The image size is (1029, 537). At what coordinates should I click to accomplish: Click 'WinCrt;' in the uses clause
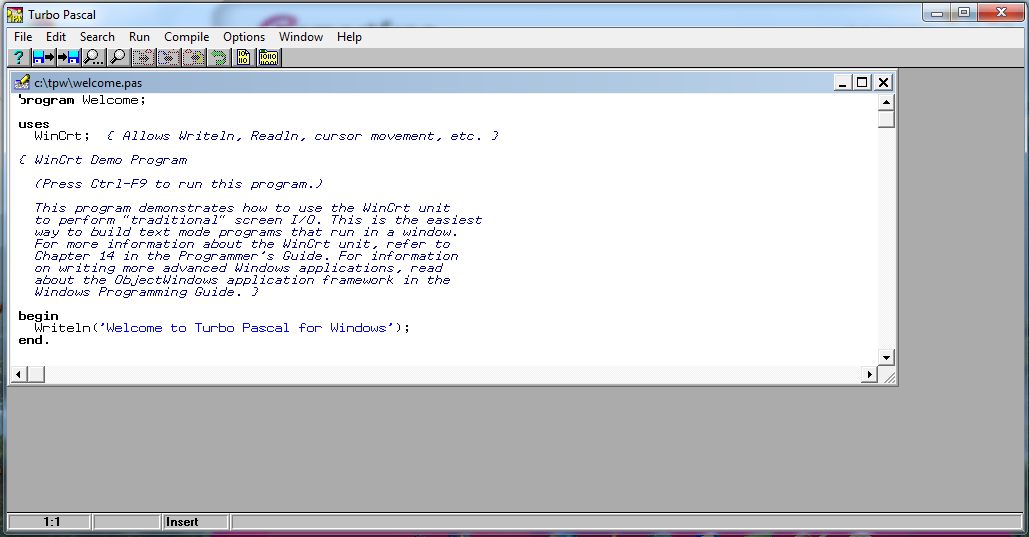click(x=62, y=136)
